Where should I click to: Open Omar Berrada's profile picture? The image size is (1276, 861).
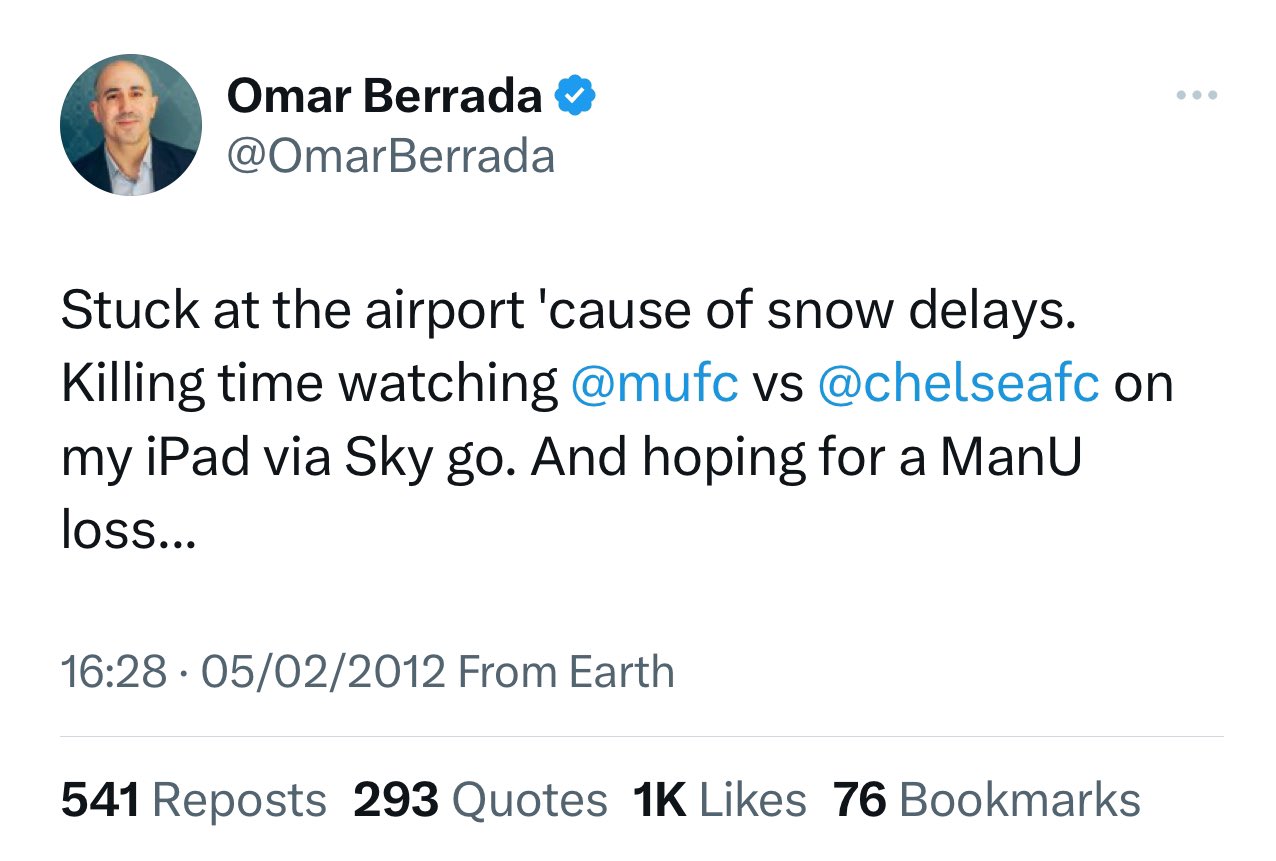tap(131, 125)
